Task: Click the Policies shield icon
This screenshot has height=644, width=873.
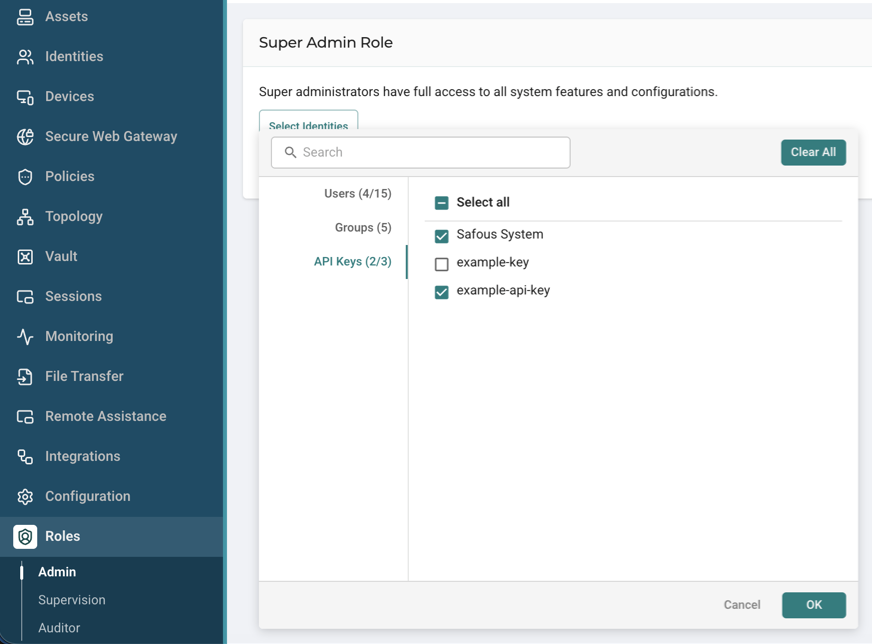Action: point(25,177)
